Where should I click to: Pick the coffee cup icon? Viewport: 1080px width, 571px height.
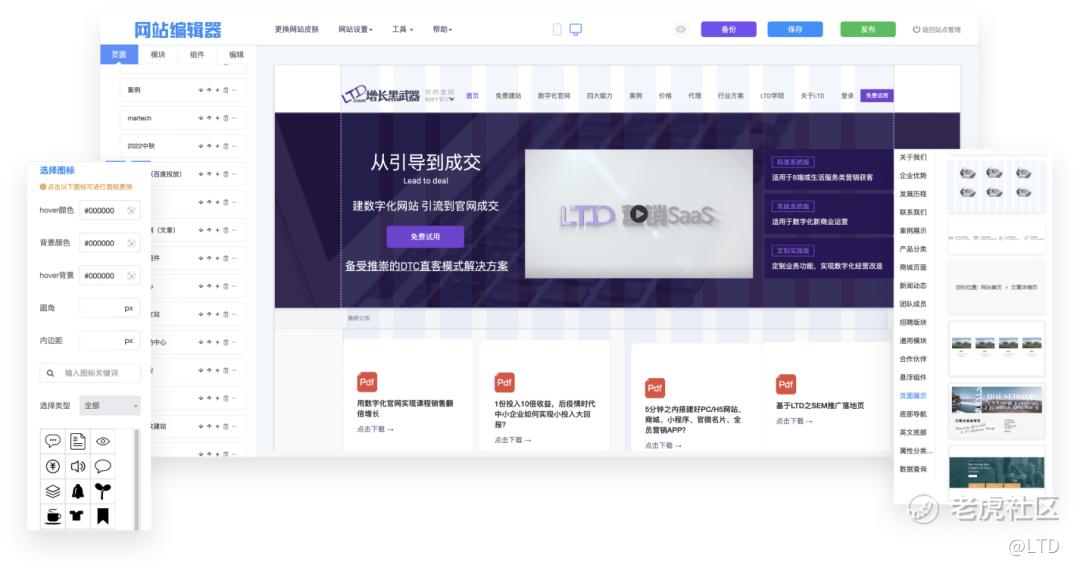point(52,516)
